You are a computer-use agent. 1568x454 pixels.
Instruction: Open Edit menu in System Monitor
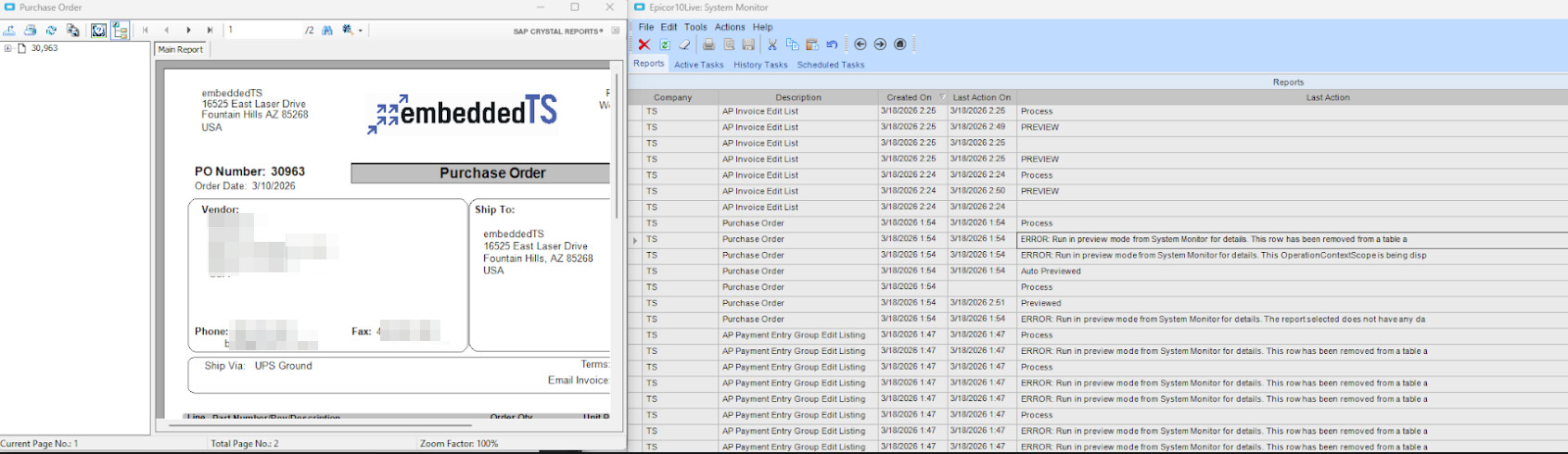point(669,27)
